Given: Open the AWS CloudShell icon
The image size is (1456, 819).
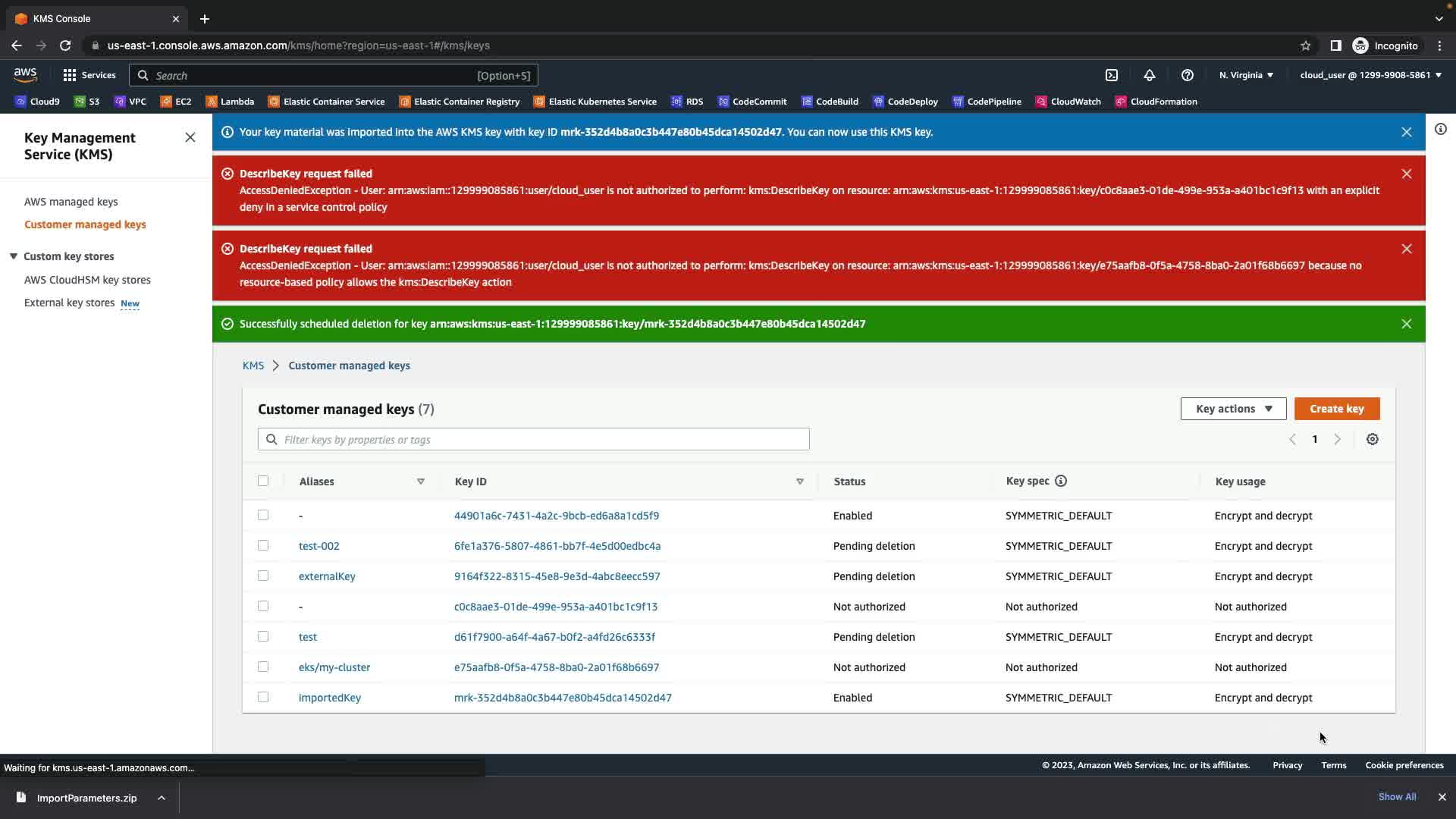Looking at the screenshot, I should point(1112,75).
